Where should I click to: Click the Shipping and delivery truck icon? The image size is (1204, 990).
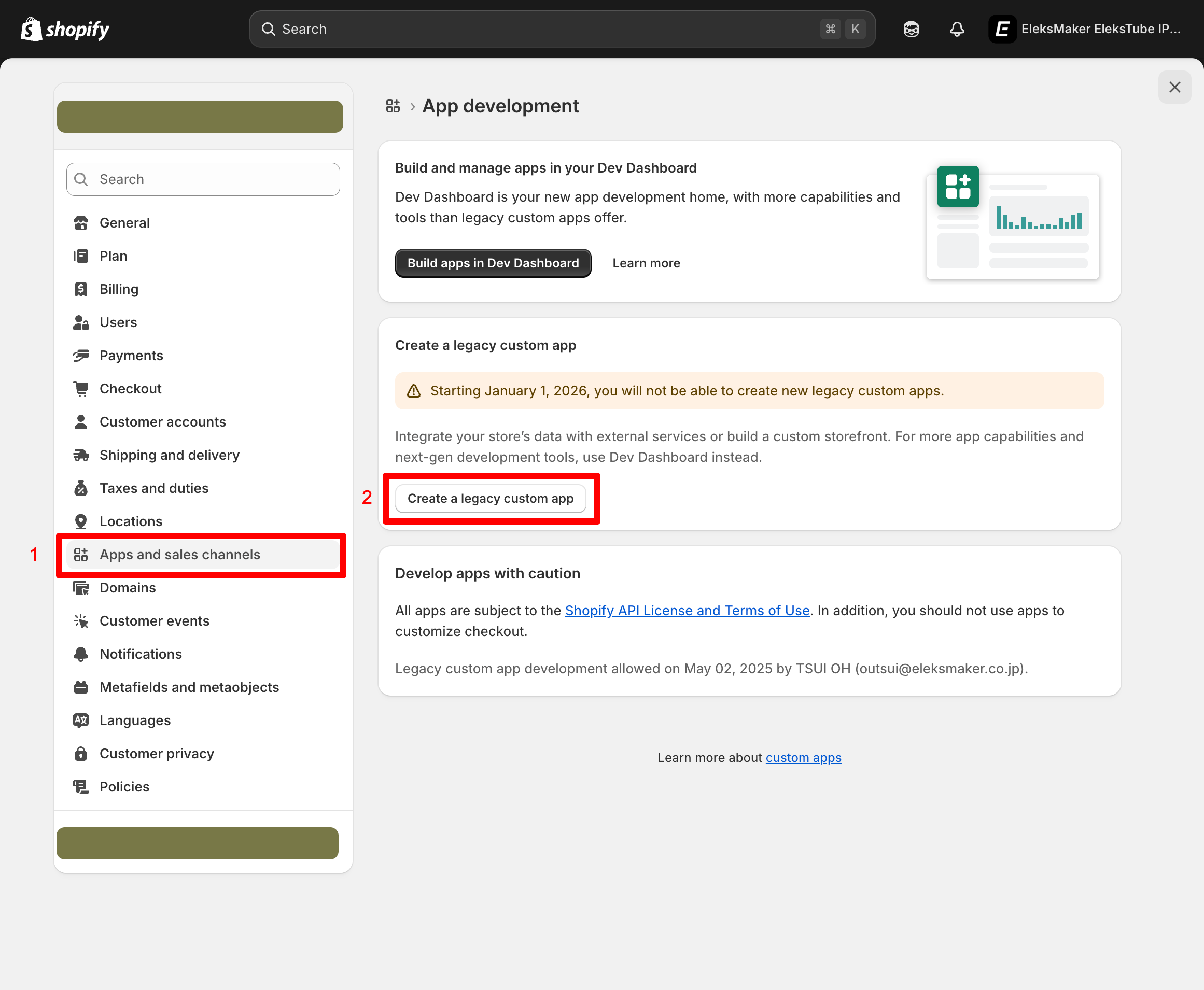tap(81, 455)
